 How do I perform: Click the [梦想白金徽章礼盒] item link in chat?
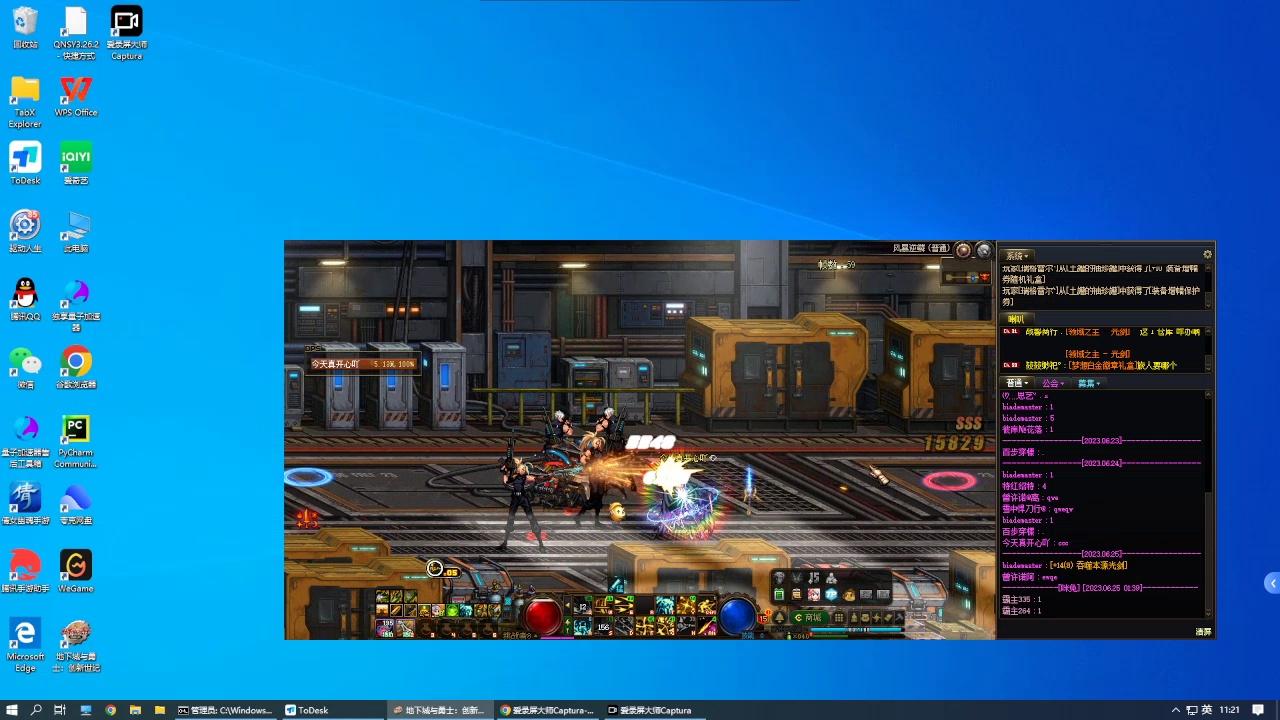pos(1101,365)
